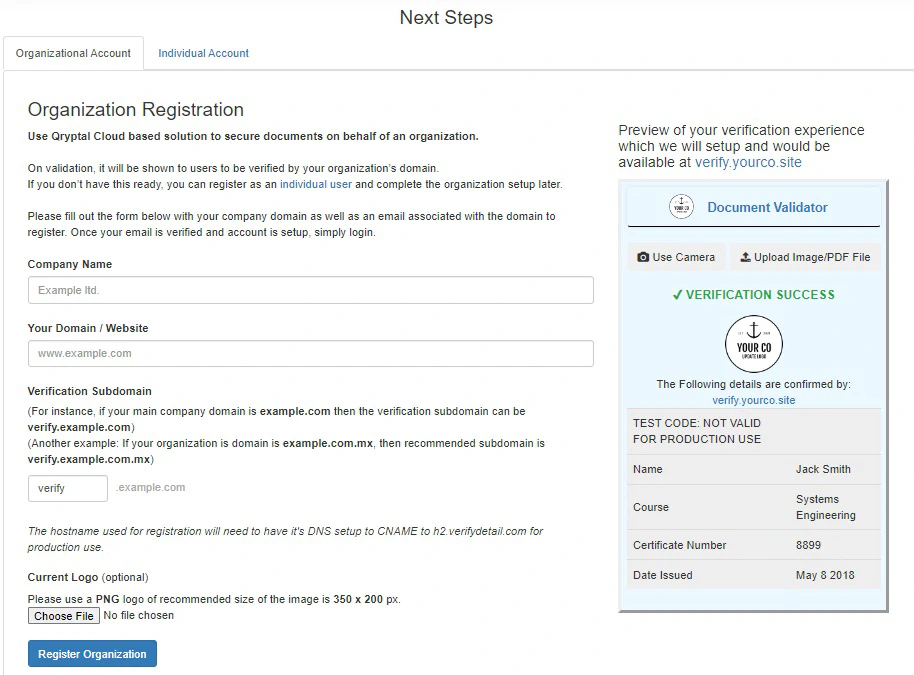Click Choose File for the logo upload
914x675 pixels.
[x=63, y=615]
